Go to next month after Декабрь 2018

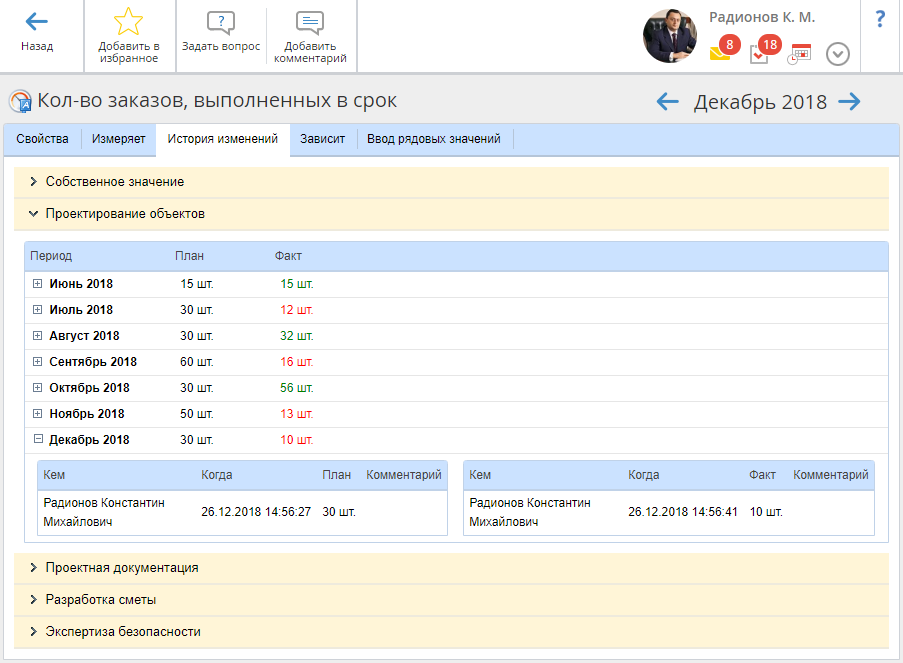849,101
